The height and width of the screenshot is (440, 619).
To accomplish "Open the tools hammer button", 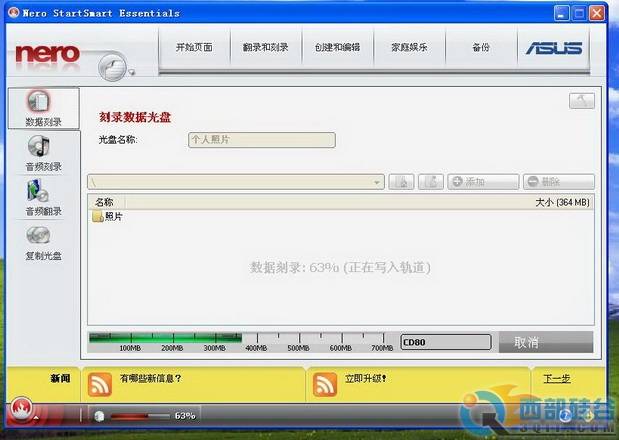I will [581, 101].
